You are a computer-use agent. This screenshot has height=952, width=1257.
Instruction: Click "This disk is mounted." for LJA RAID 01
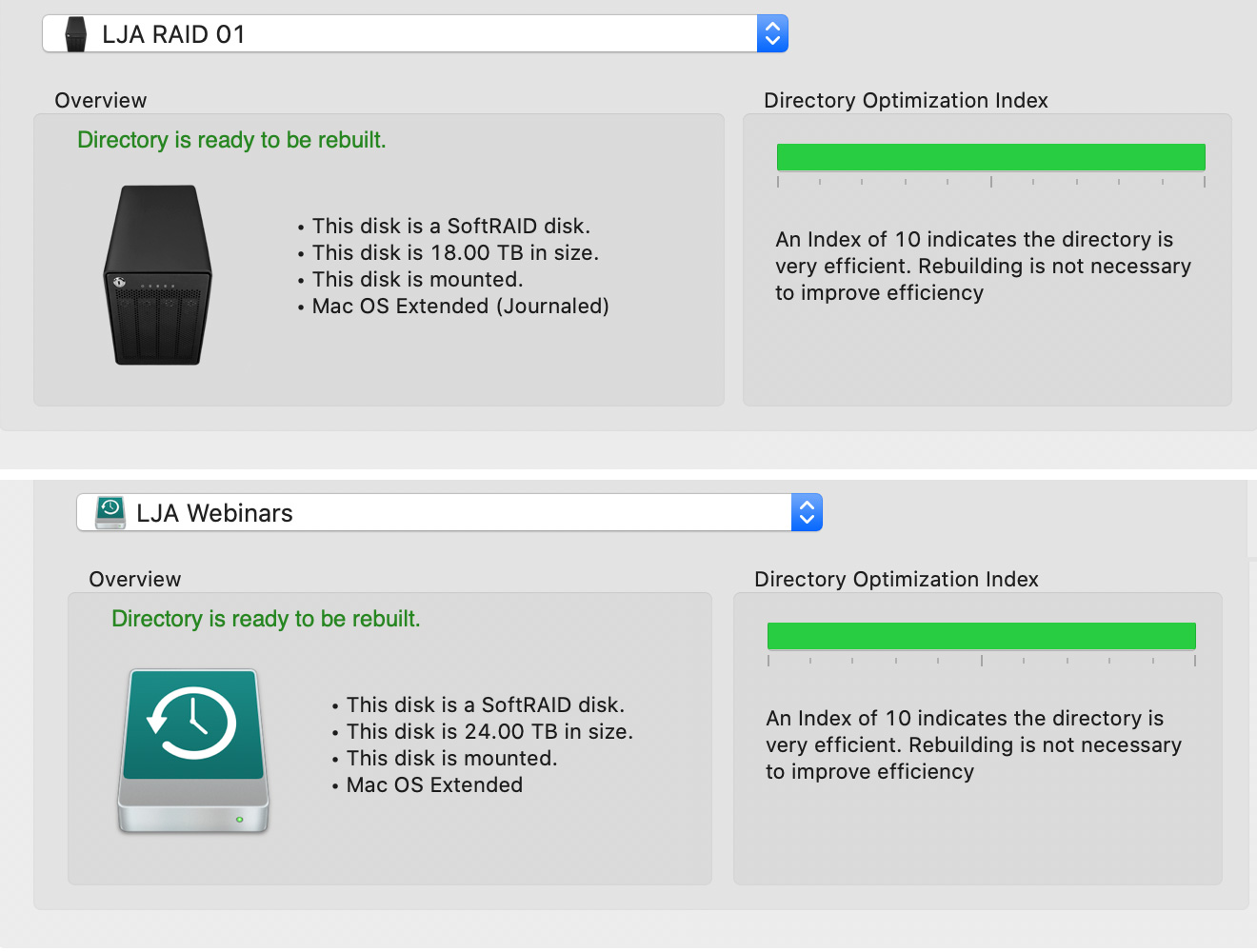tap(417, 280)
